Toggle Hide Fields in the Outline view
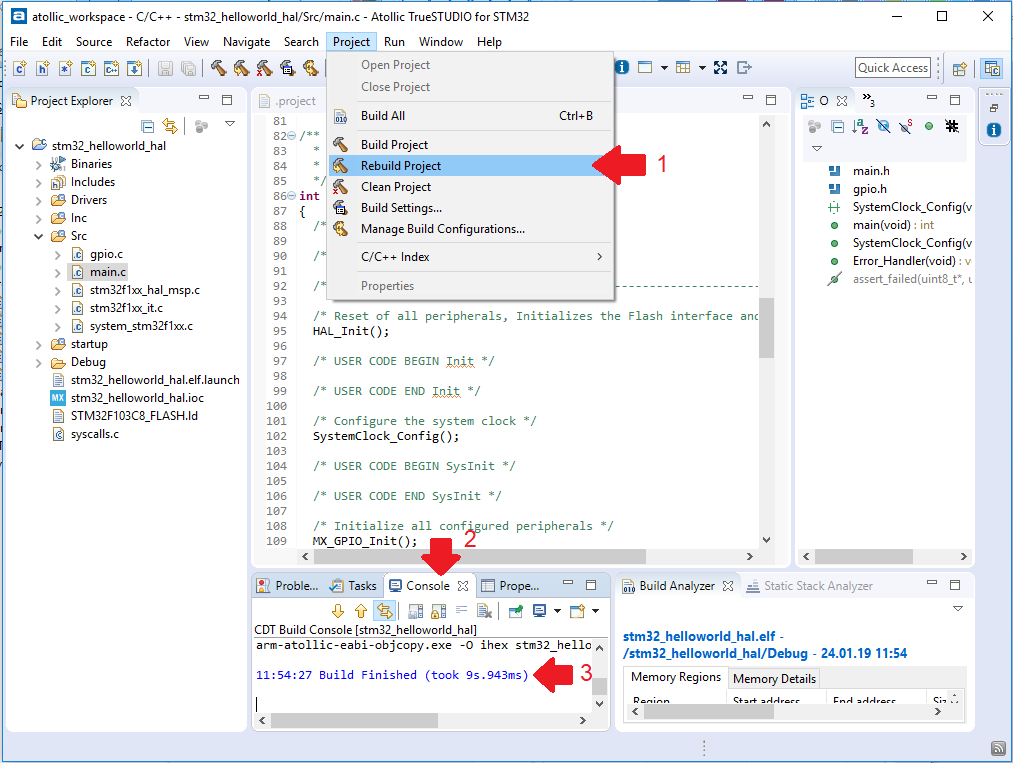The height and width of the screenshot is (763, 1013). [882, 126]
